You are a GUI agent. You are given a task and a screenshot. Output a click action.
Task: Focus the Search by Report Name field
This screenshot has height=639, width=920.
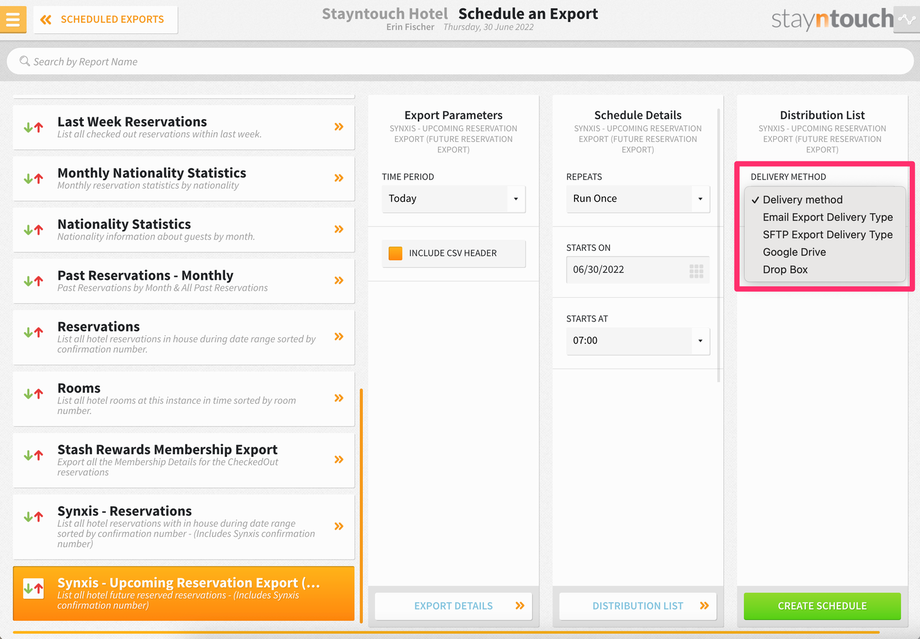tap(460, 61)
